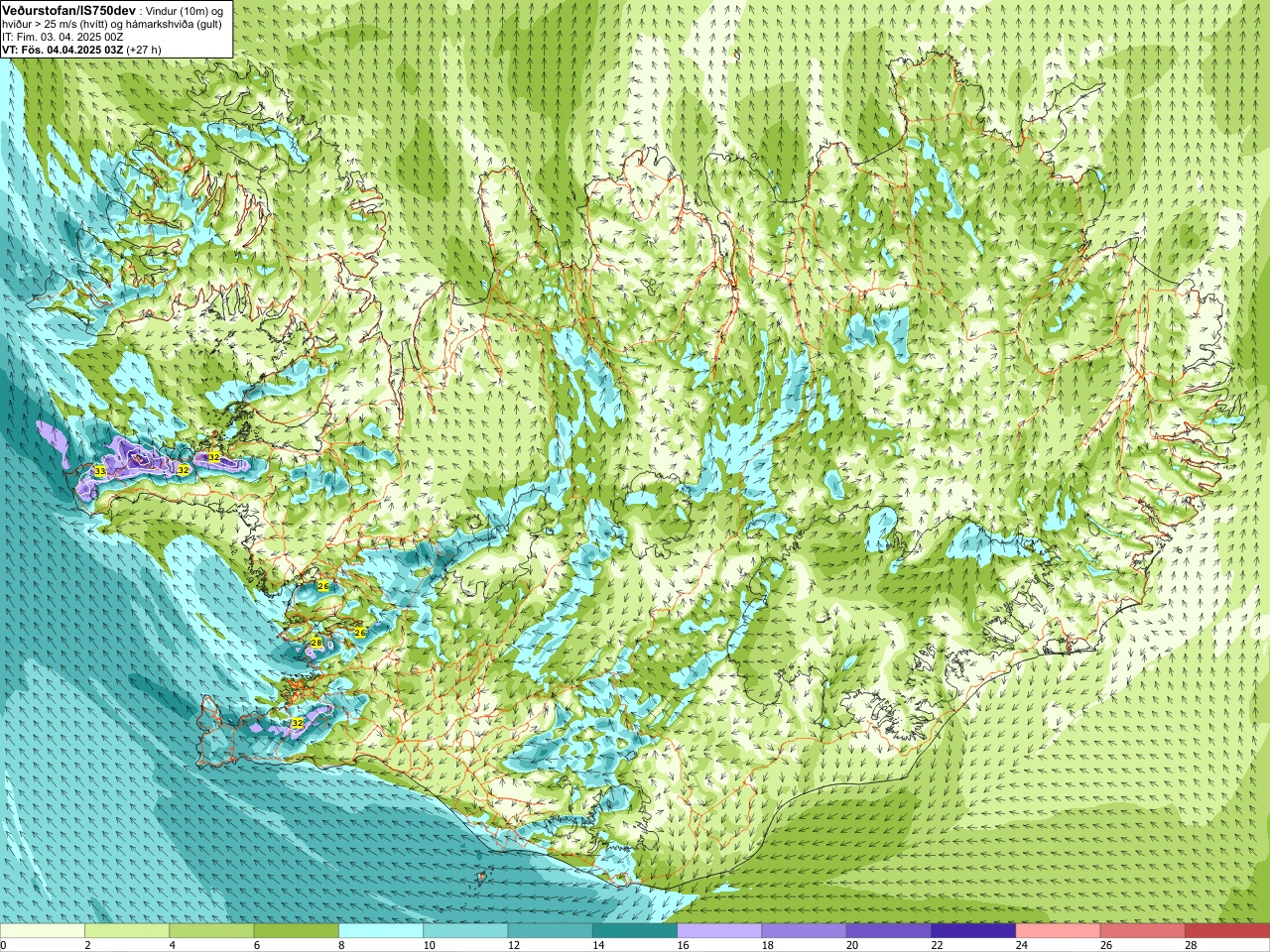Click the red legend swatch above 28 m/s
The width and height of the screenshot is (1270, 952).
[x=1226, y=931]
